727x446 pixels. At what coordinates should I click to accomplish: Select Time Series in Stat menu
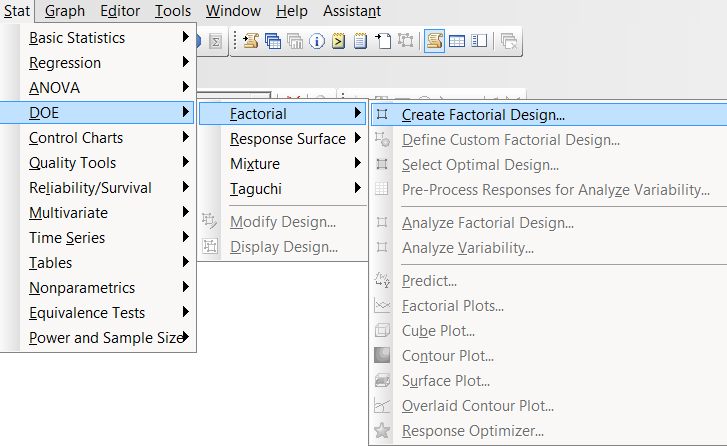pyautogui.click(x=98, y=238)
